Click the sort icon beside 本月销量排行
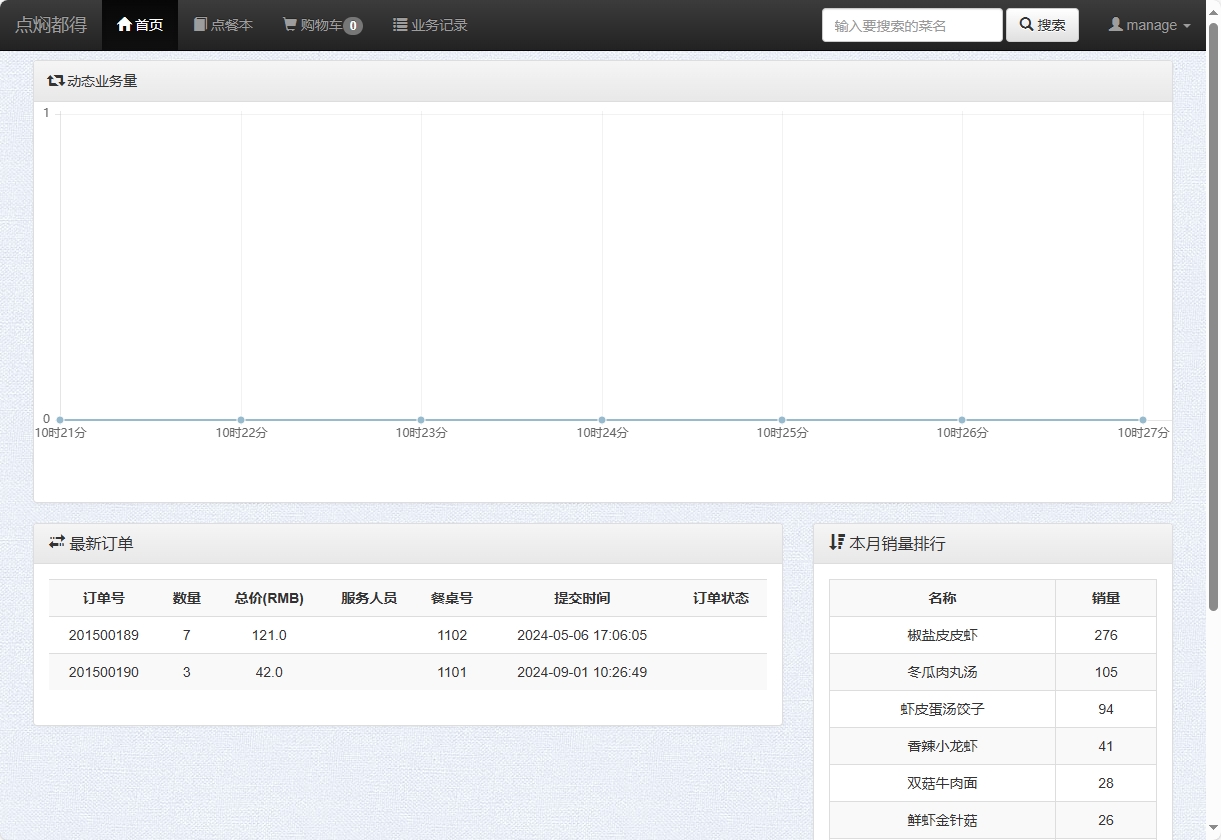The height and width of the screenshot is (840, 1221). coord(837,543)
